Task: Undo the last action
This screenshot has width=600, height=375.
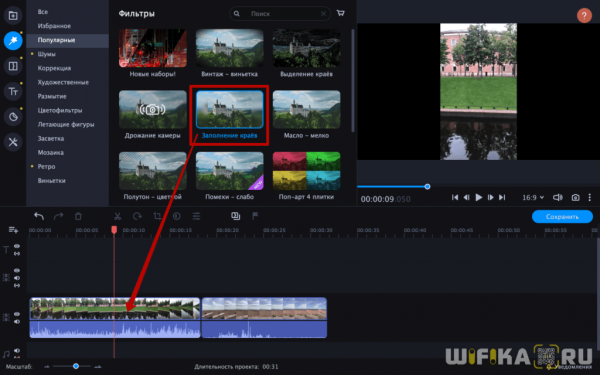Action: click(x=39, y=216)
